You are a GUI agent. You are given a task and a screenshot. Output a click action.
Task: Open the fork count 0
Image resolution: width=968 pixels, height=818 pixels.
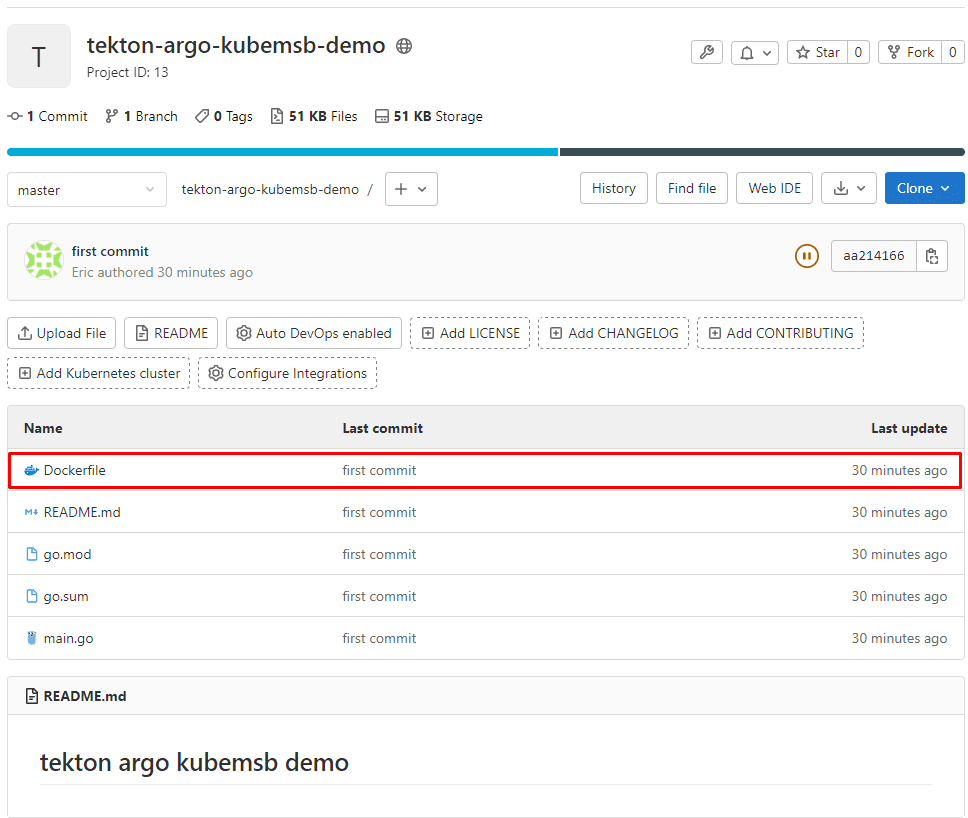pos(953,52)
